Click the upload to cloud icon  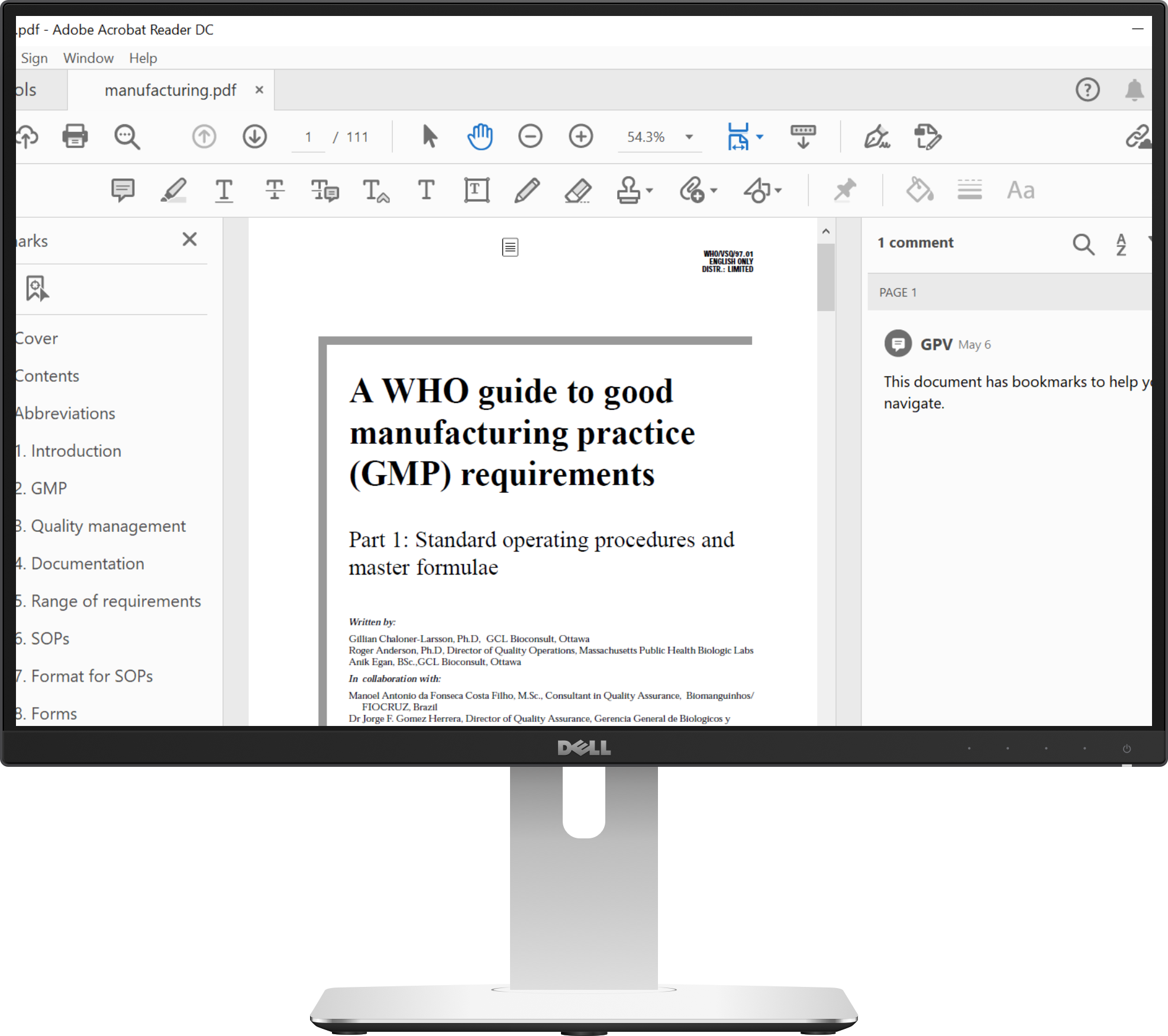coord(27,137)
